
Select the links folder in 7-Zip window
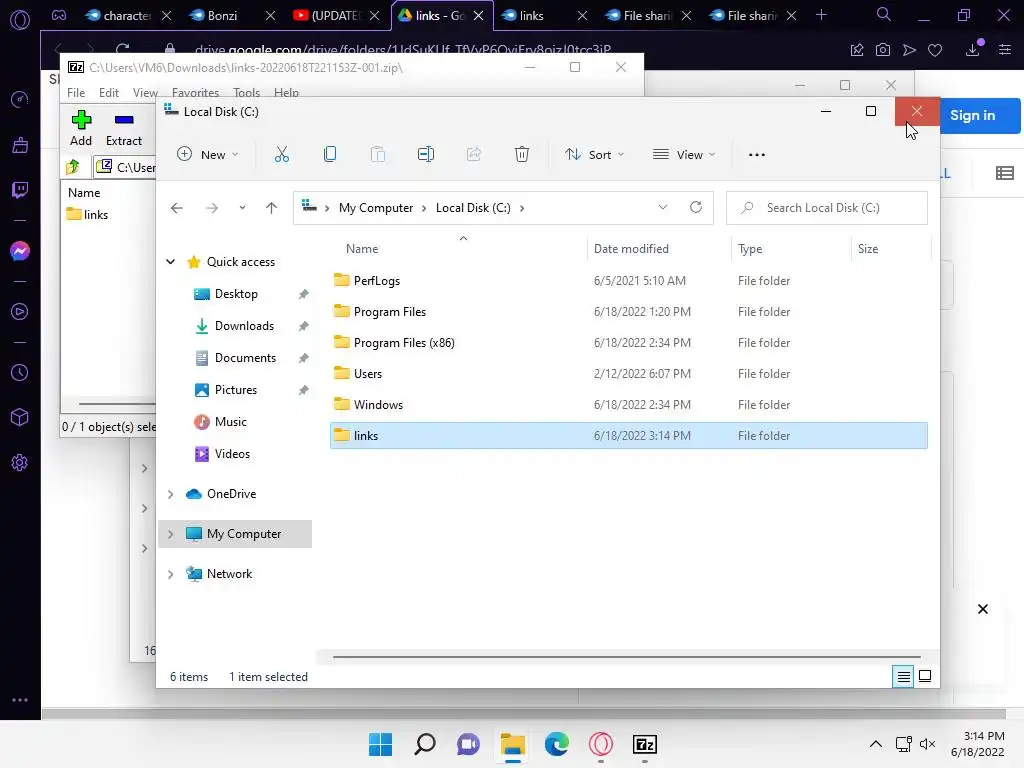click(88, 215)
